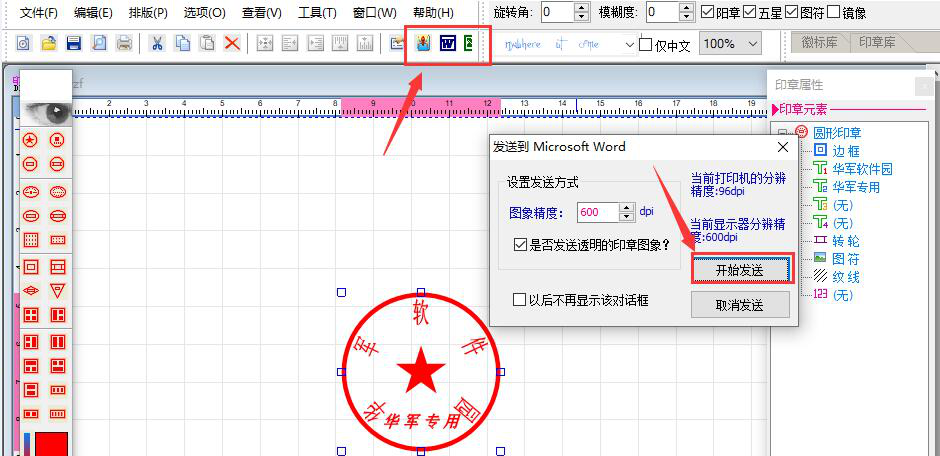The width and height of the screenshot is (940, 456).
Task: Click the 模糊度 value field
Action: point(664,12)
